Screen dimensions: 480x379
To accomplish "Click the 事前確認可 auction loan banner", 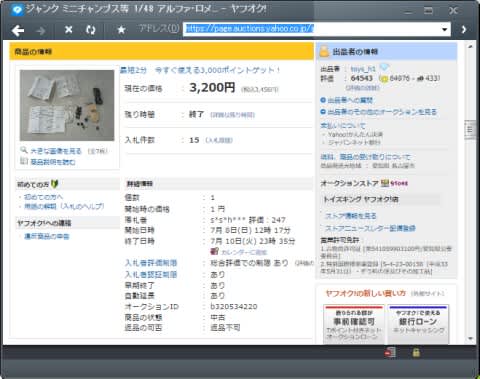I will pyautogui.click(x=353, y=324).
